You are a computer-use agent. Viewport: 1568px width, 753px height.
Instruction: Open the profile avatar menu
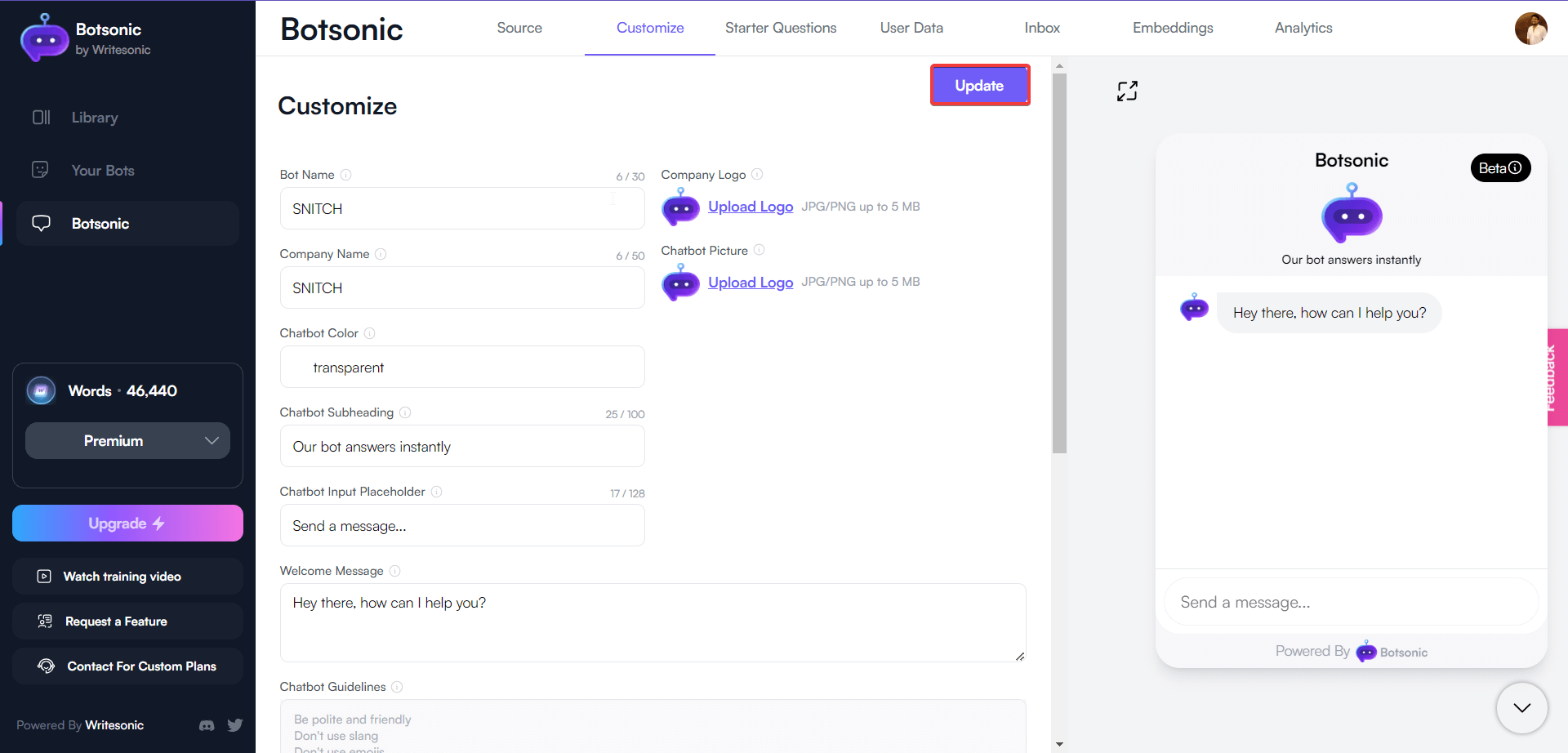point(1533,29)
